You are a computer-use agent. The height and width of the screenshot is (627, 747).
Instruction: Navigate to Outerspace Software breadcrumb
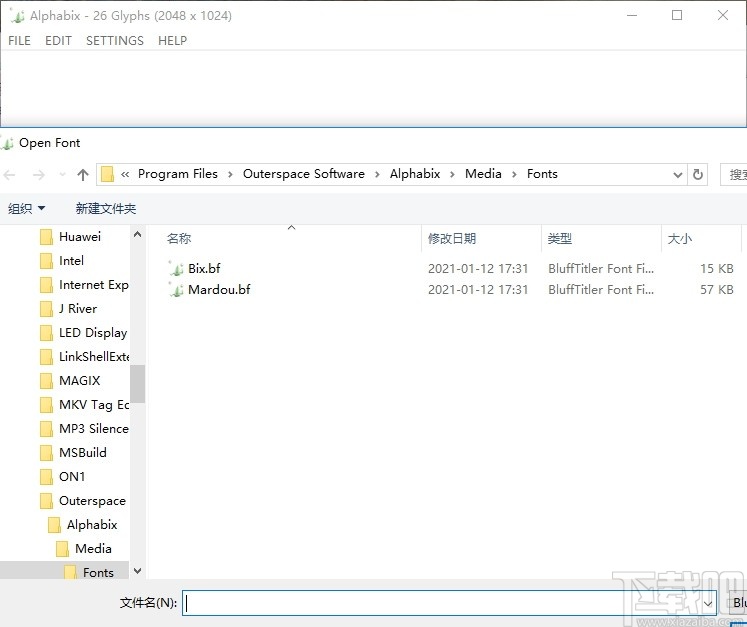pyautogui.click(x=304, y=174)
